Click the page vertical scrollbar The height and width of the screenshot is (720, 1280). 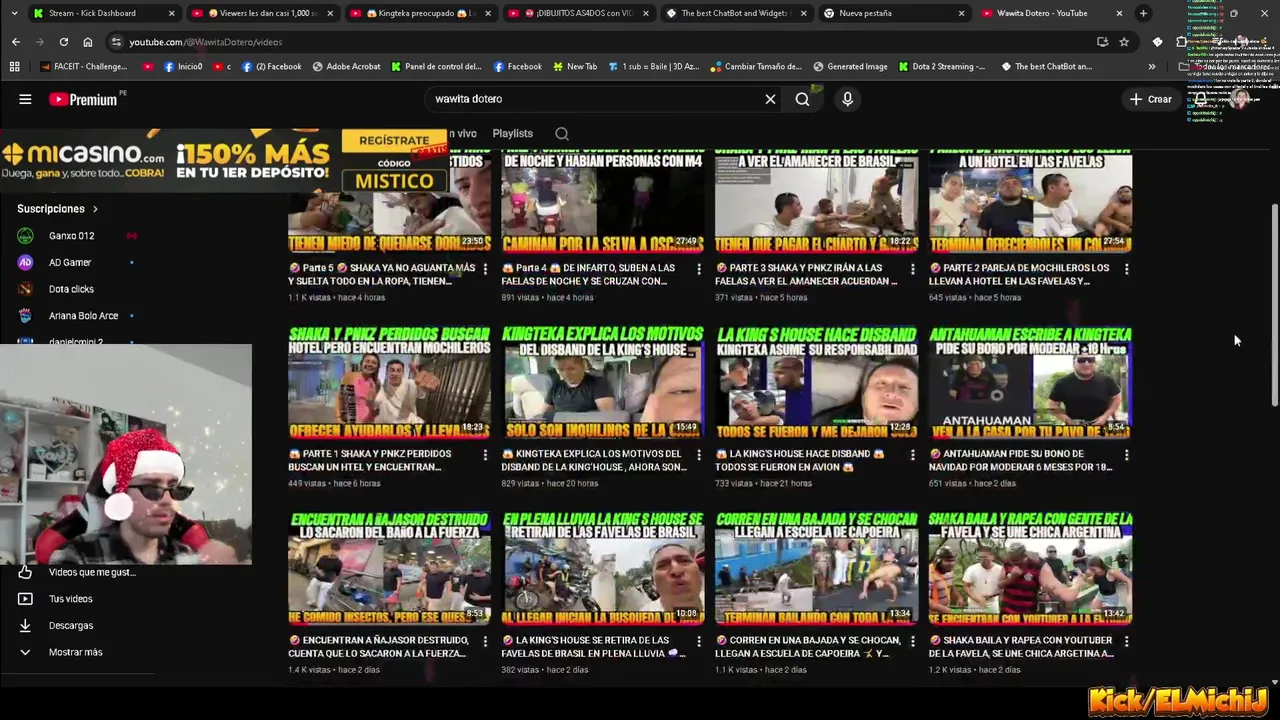[x=1274, y=305]
